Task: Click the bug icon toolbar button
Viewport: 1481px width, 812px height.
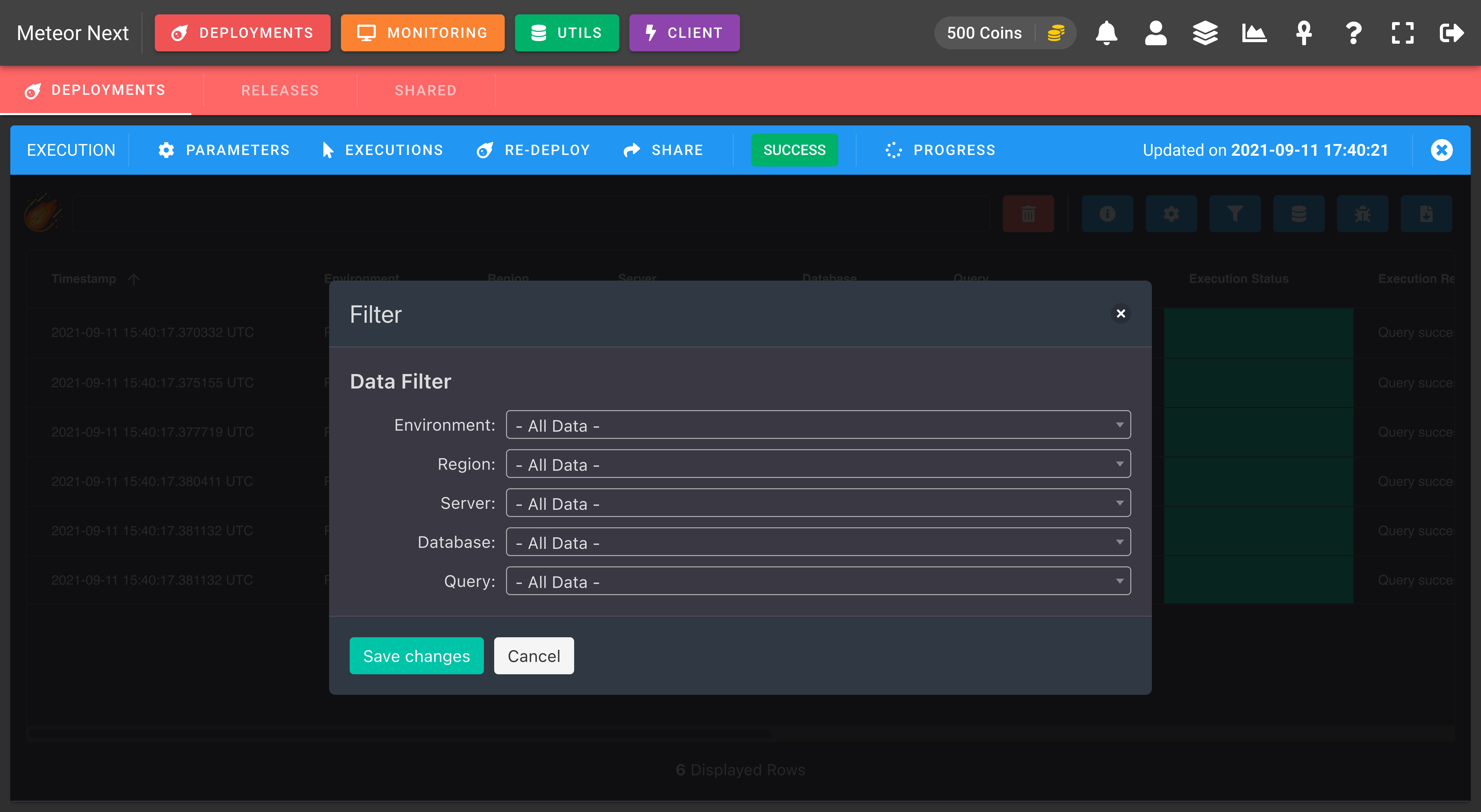Action: (x=1362, y=214)
